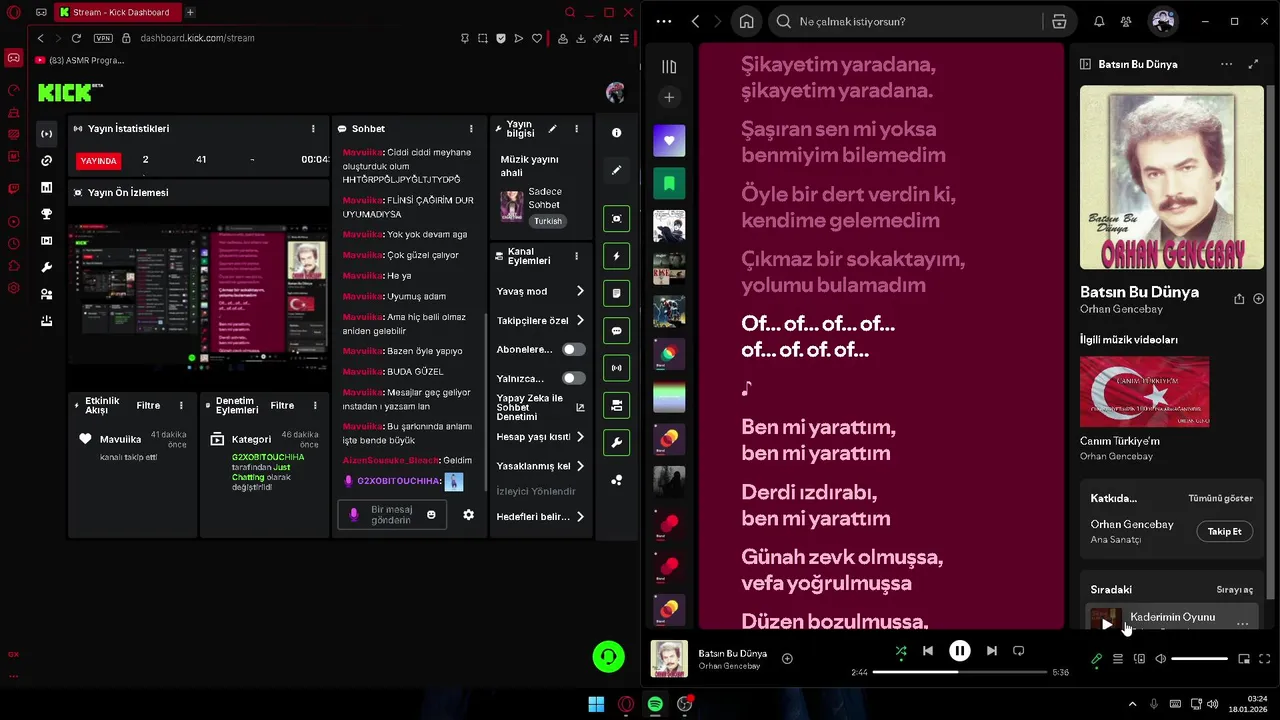Image resolution: width=1280 pixels, height=720 pixels.
Task: Open Kanal Eylemleri three-dot menu
Action: pyautogui.click(x=576, y=256)
